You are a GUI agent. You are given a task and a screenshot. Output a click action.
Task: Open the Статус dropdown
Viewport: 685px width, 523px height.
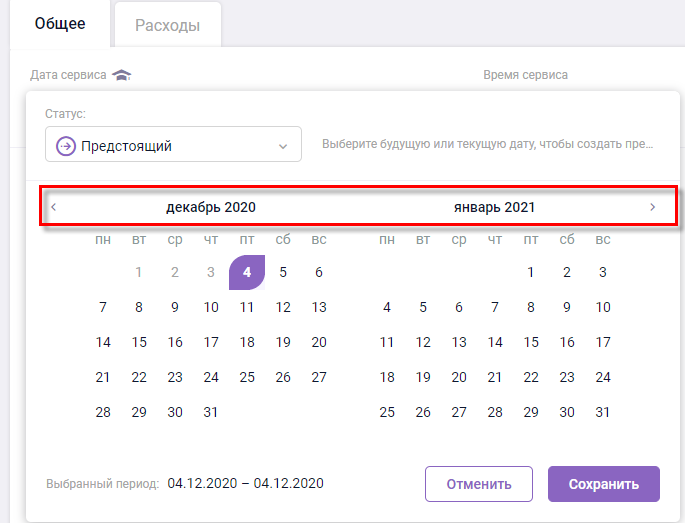pos(173,145)
